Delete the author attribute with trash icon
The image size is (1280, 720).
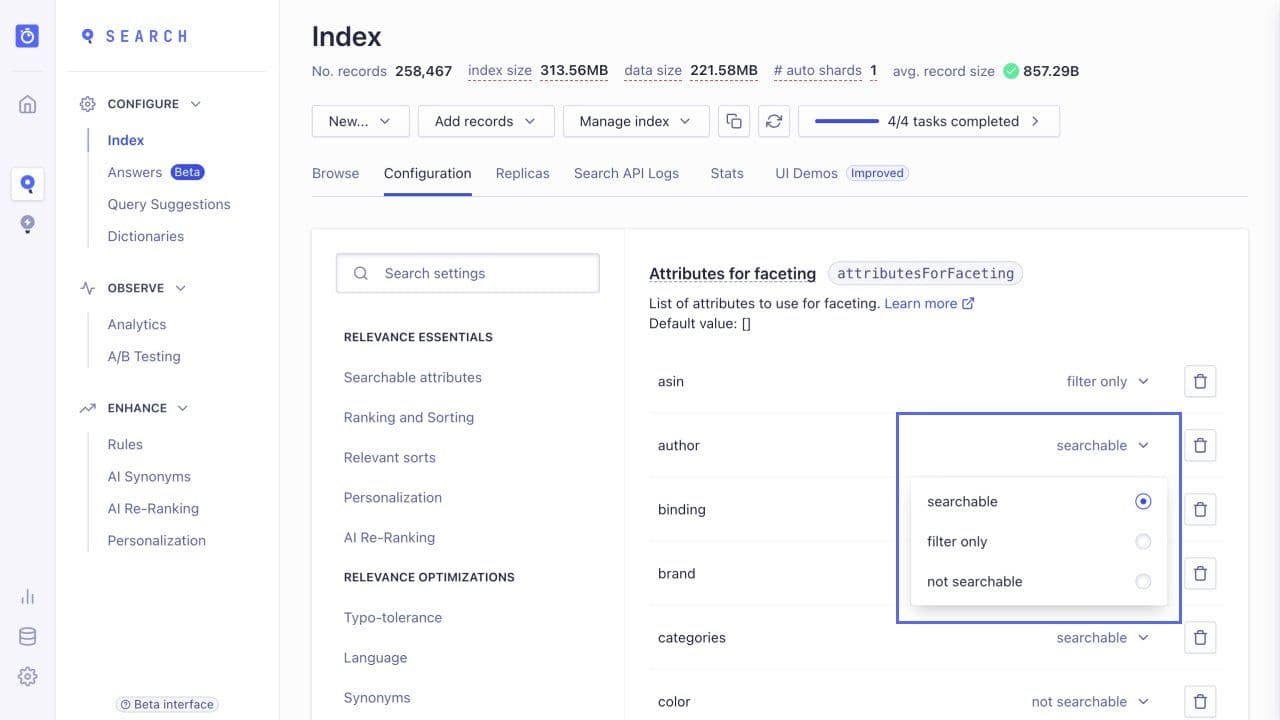[x=1201, y=445]
